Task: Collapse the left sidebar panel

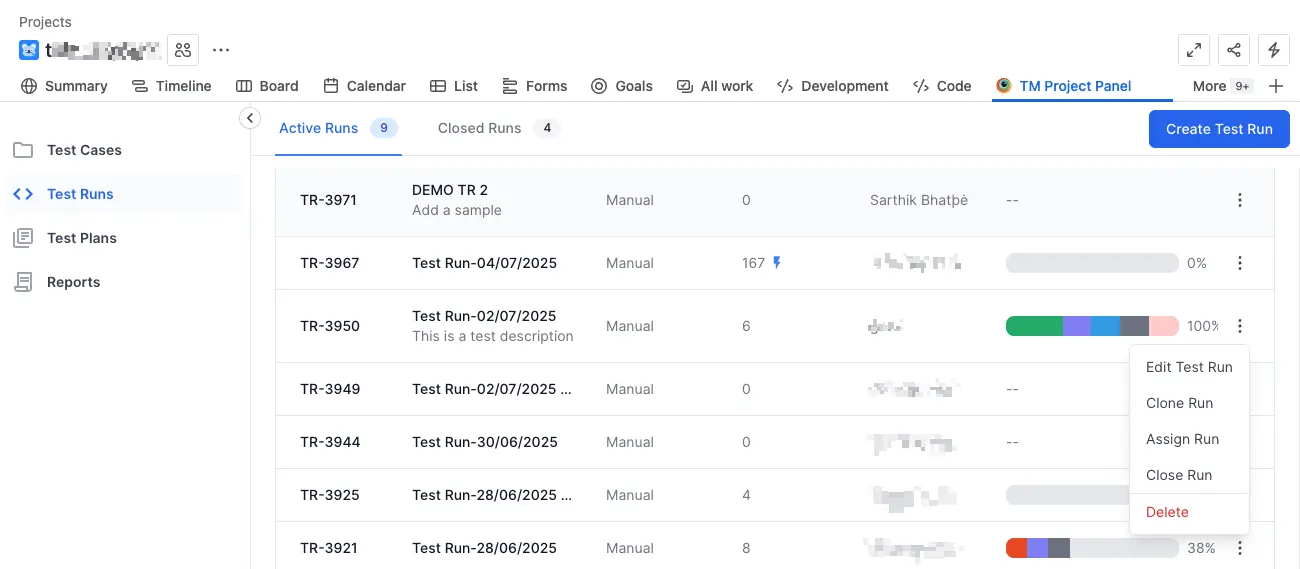Action: click(249, 119)
